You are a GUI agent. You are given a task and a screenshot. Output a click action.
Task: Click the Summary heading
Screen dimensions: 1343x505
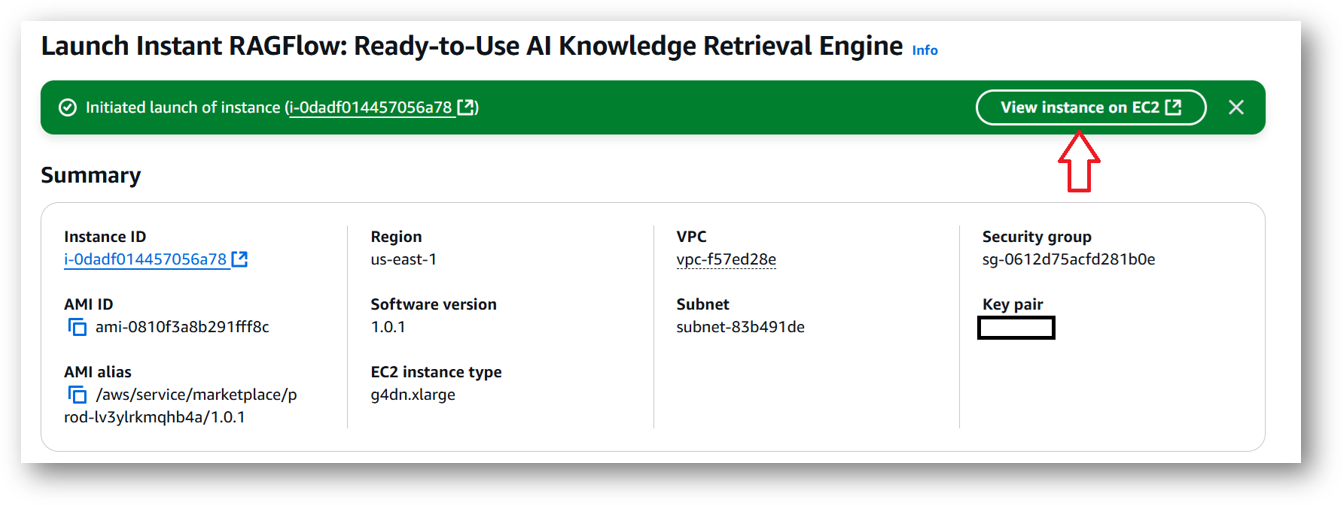point(91,175)
